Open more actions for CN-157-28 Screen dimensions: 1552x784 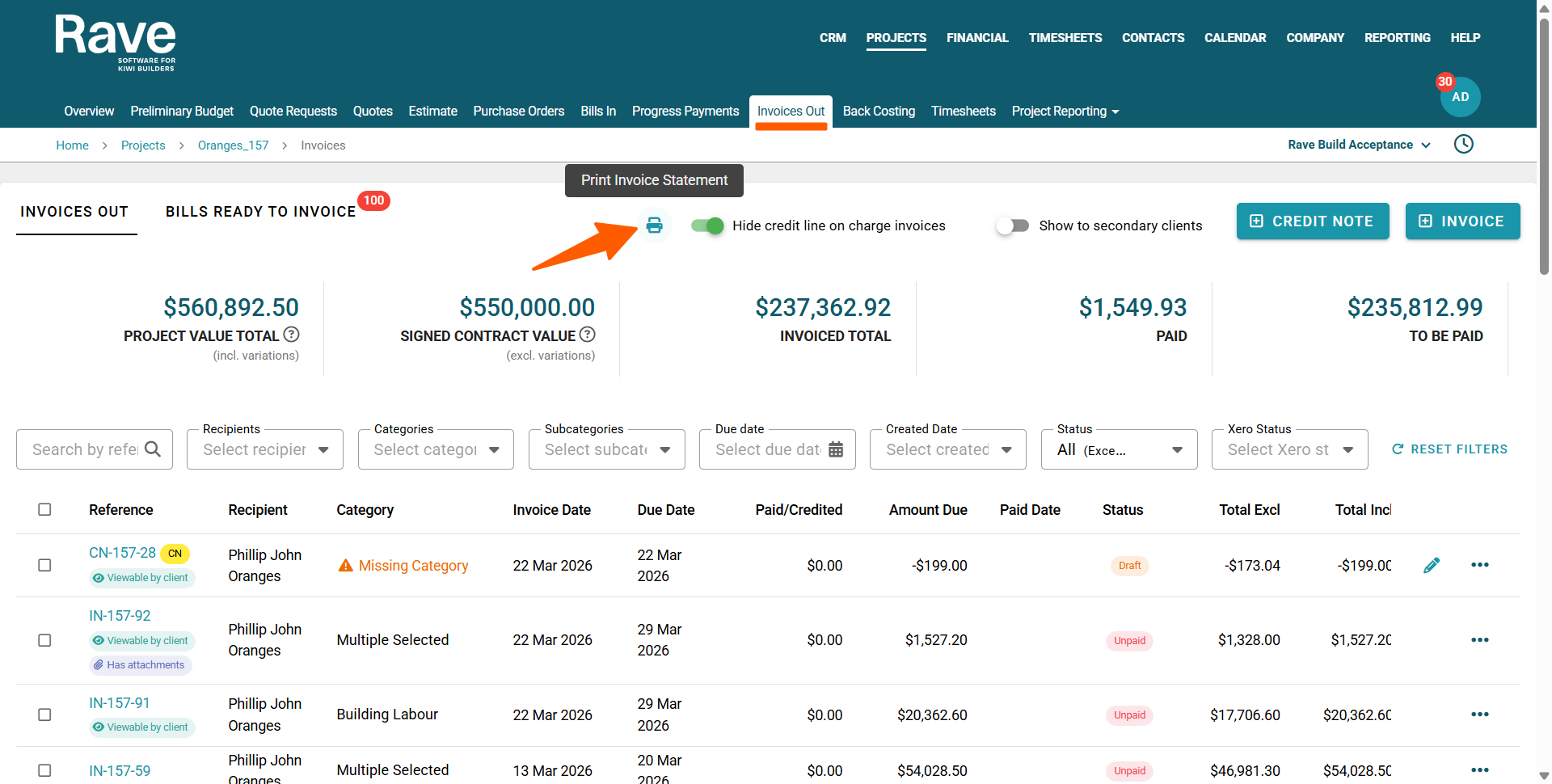[1480, 565]
